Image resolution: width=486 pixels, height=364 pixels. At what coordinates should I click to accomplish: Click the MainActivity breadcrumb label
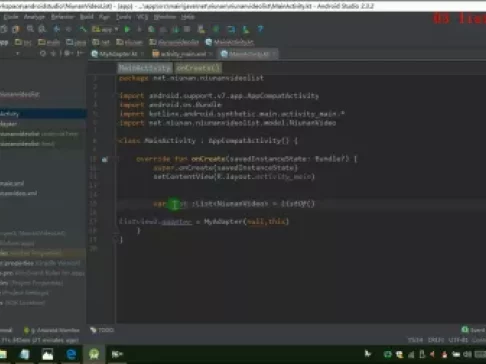[145, 68]
